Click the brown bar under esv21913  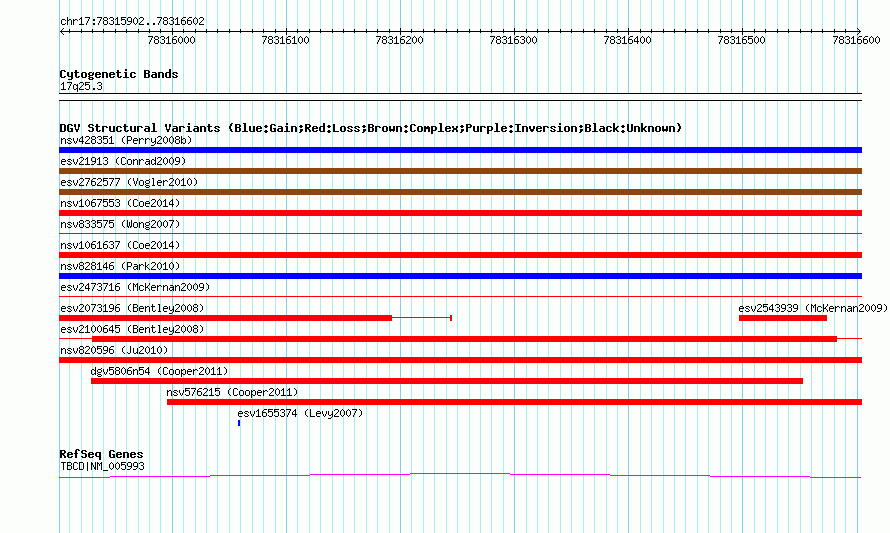pyautogui.click(x=460, y=171)
